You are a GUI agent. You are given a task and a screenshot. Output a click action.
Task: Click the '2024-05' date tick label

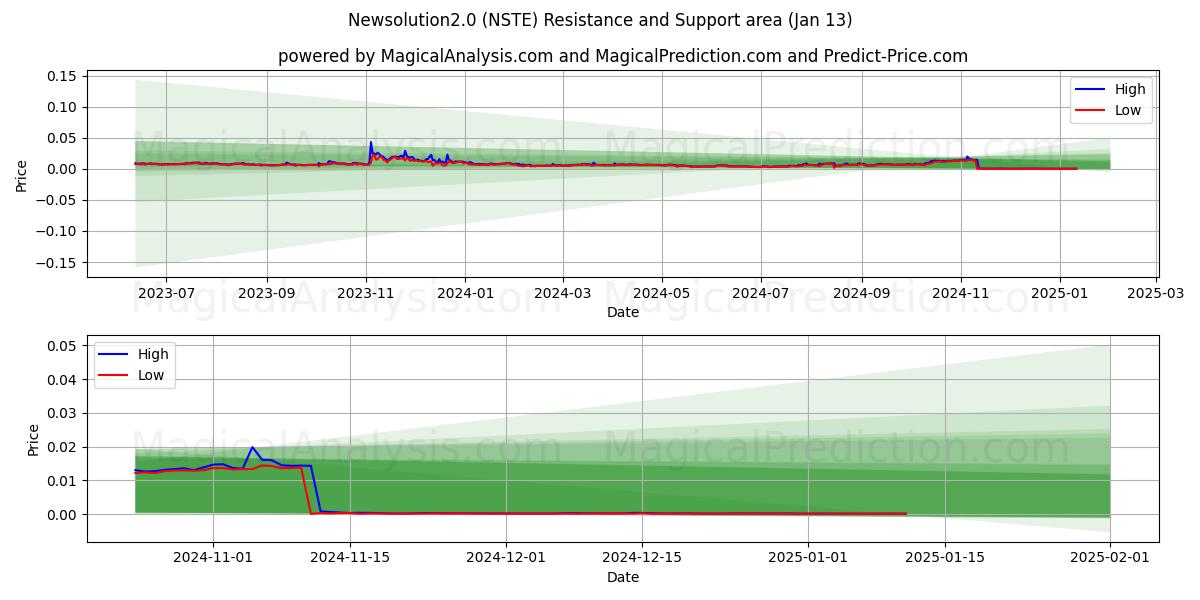[x=661, y=294]
